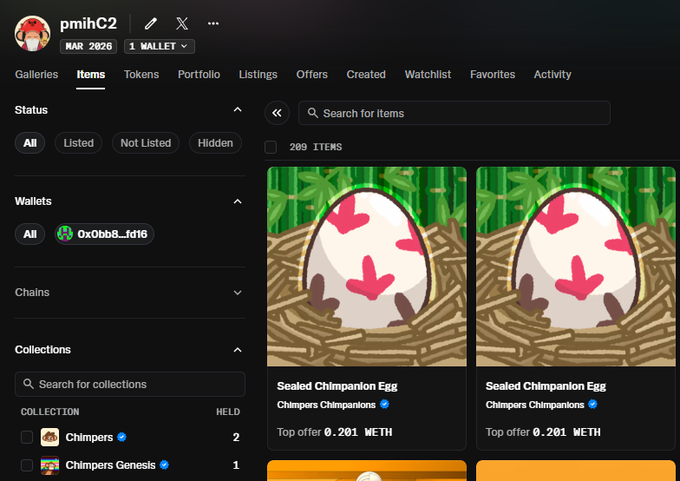Click verified badge on first egg card
This screenshot has height=481, width=680.
pos(384,404)
